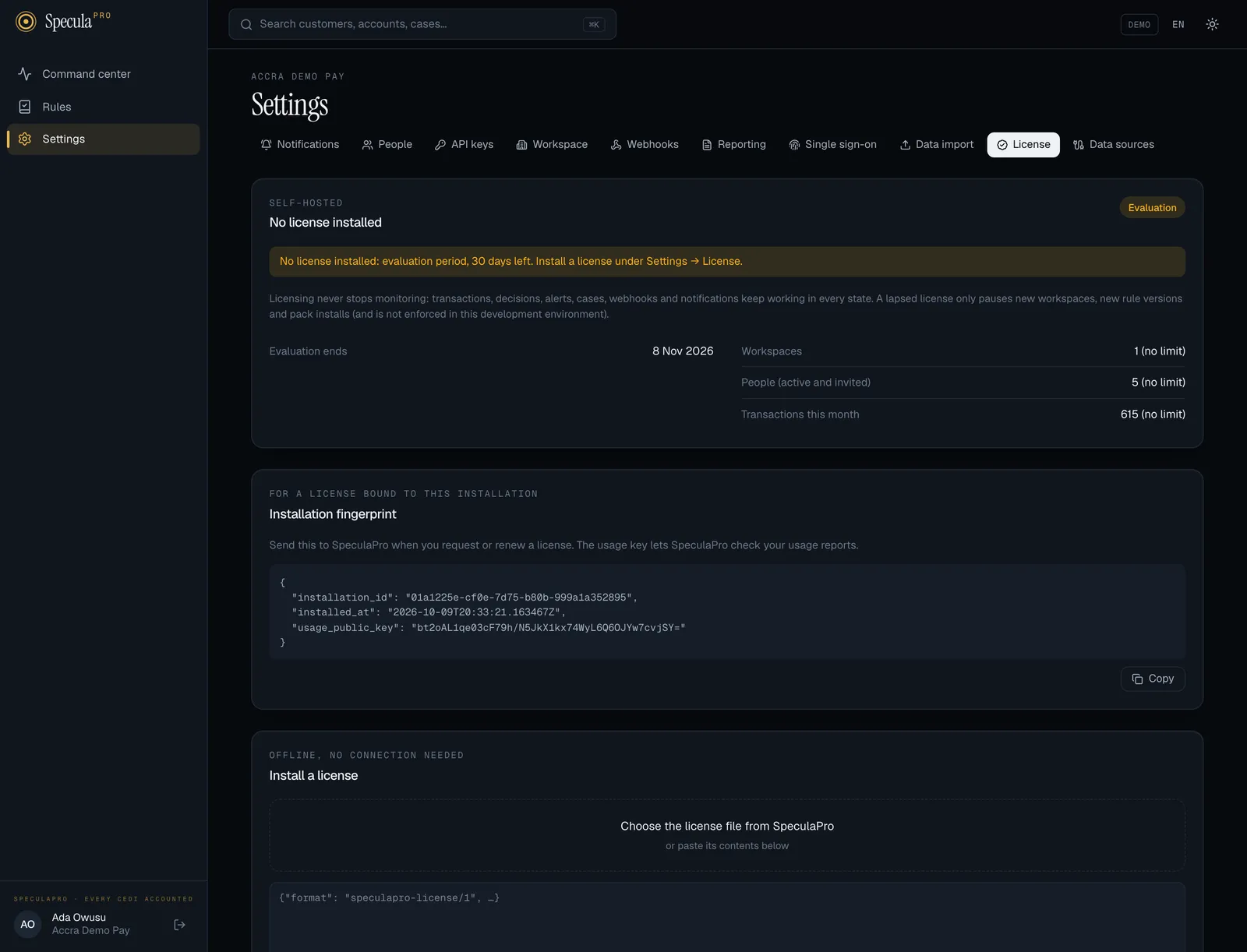Screen dimensions: 1247x952
Task: Click the Rules checklist icon in sidebar
Action: click(25, 107)
